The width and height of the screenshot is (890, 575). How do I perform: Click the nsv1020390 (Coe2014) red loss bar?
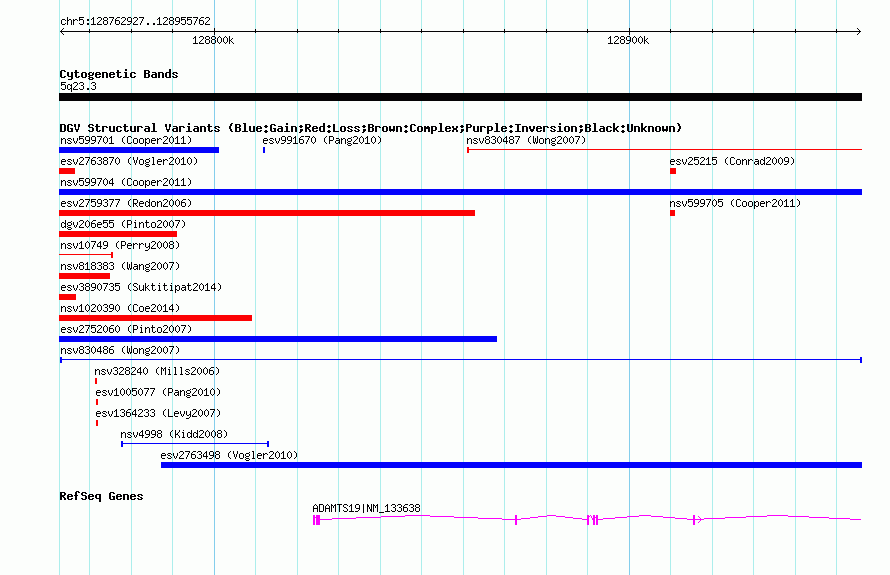pyautogui.click(x=156, y=318)
